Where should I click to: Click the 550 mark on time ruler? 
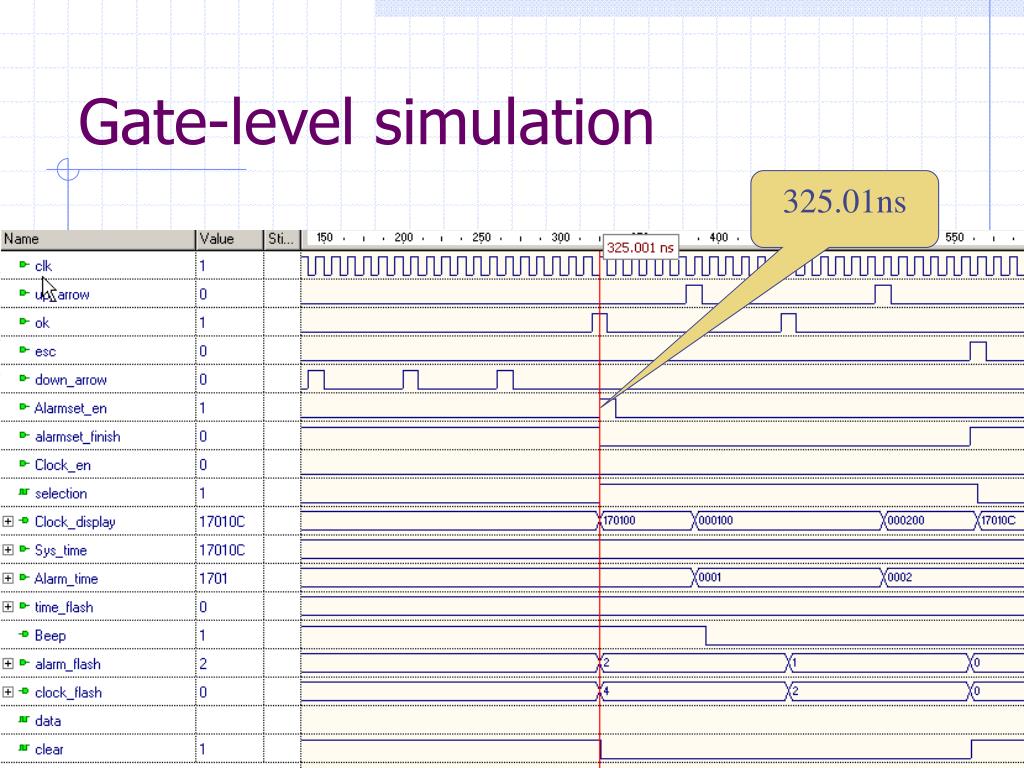pyautogui.click(x=955, y=238)
